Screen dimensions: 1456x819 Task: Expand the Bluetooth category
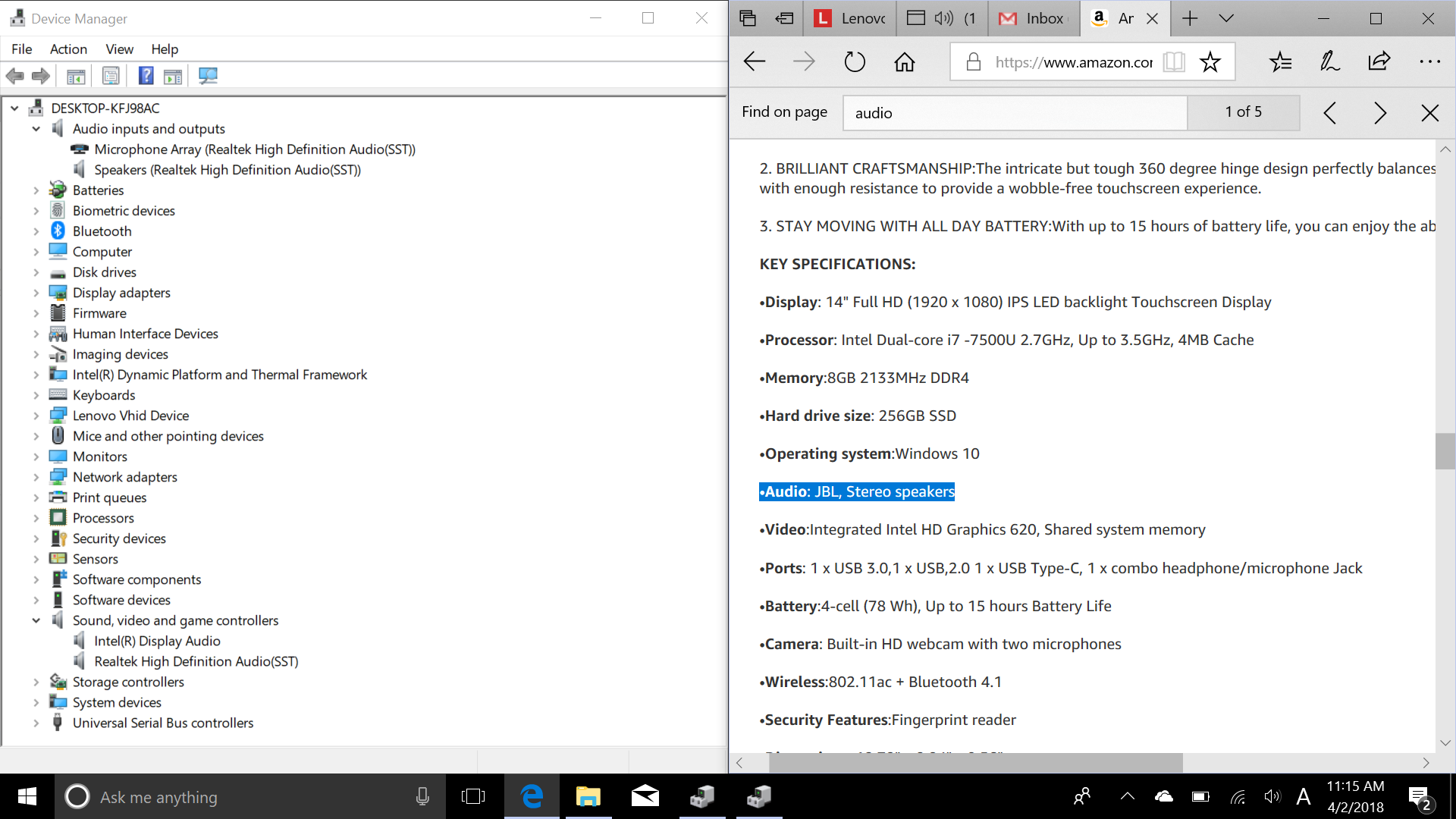tap(36, 231)
